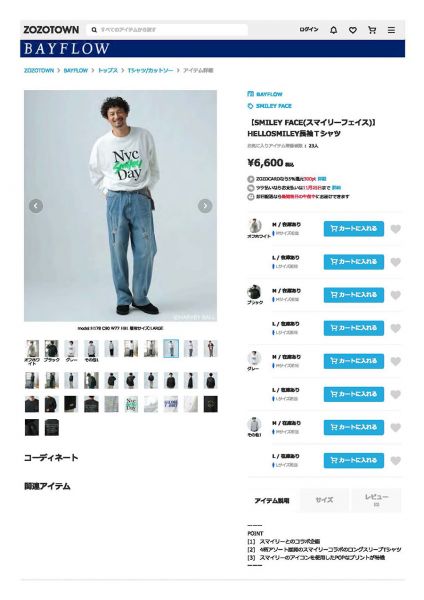The width and height of the screenshot is (424, 600).
Task: Favorite the off-white M size heart
Action: click(x=396, y=229)
